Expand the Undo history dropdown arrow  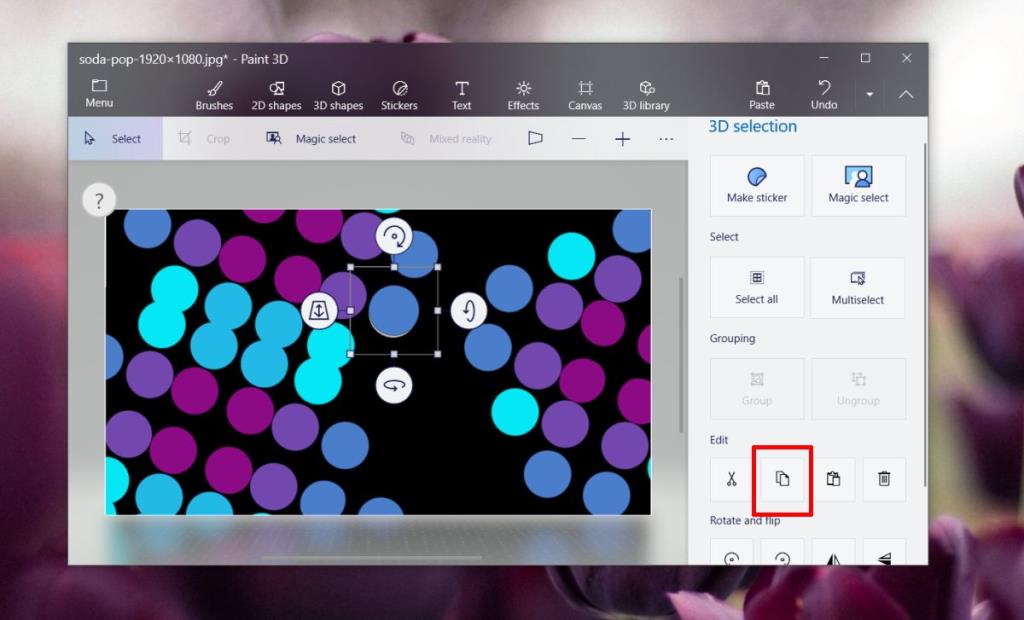(x=869, y=95)
